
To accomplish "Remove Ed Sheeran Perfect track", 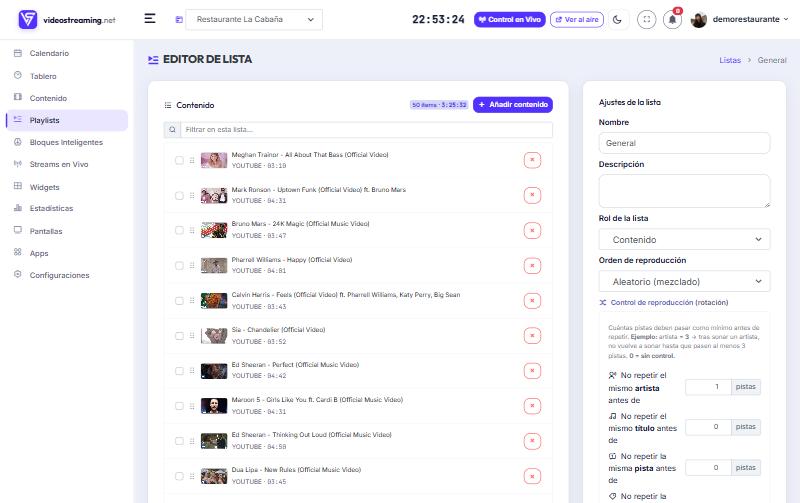I will point(532,371).
